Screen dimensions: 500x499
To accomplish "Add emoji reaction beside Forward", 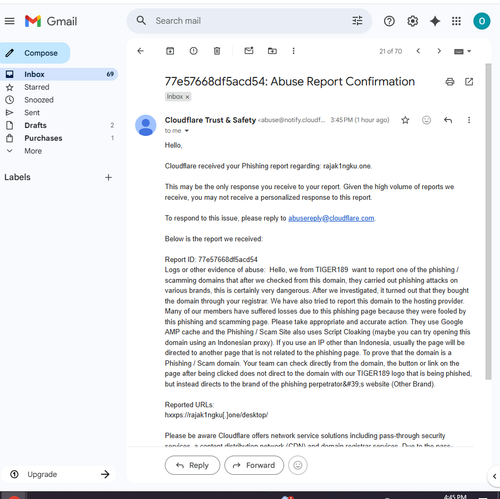I will click(298, 465).
